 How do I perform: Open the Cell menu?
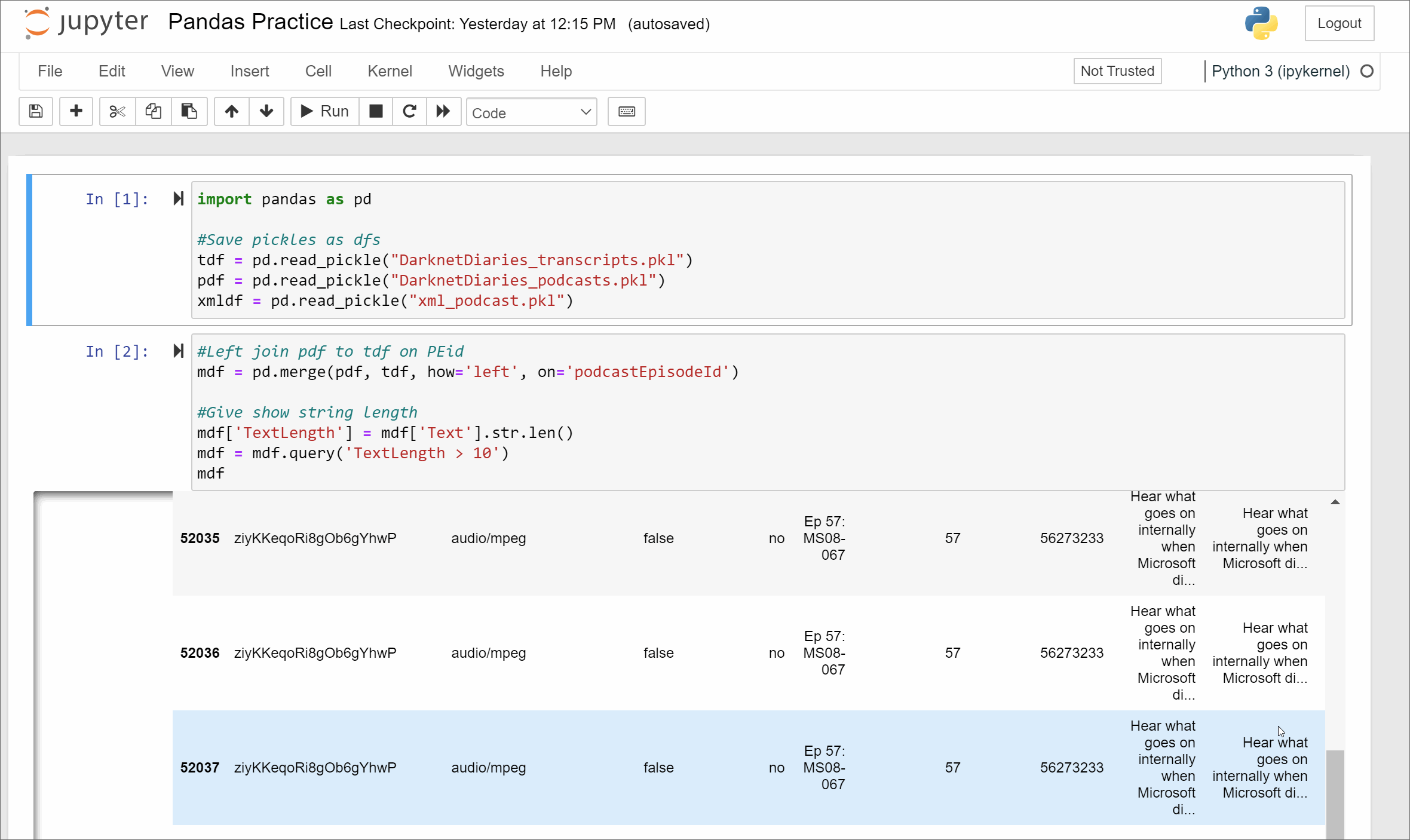[x=318, y=71]
